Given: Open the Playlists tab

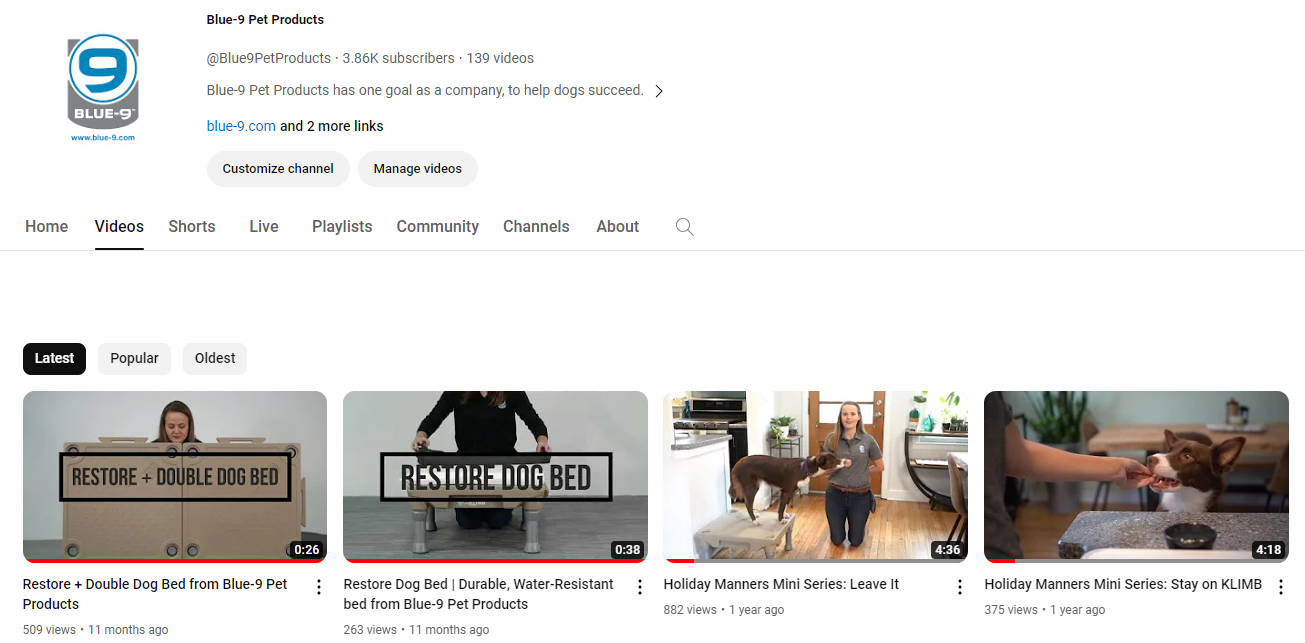Looking at the screenshot, I should (x=342, y=226).
